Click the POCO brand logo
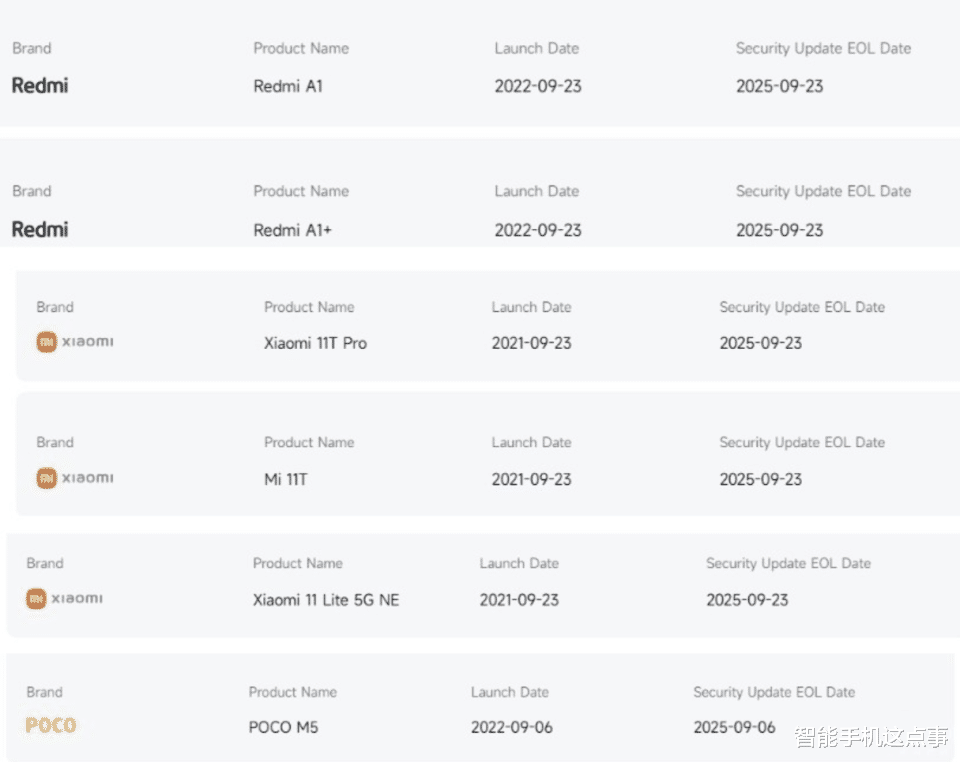This screenshot has width=960, height=762. coord(51,726)
